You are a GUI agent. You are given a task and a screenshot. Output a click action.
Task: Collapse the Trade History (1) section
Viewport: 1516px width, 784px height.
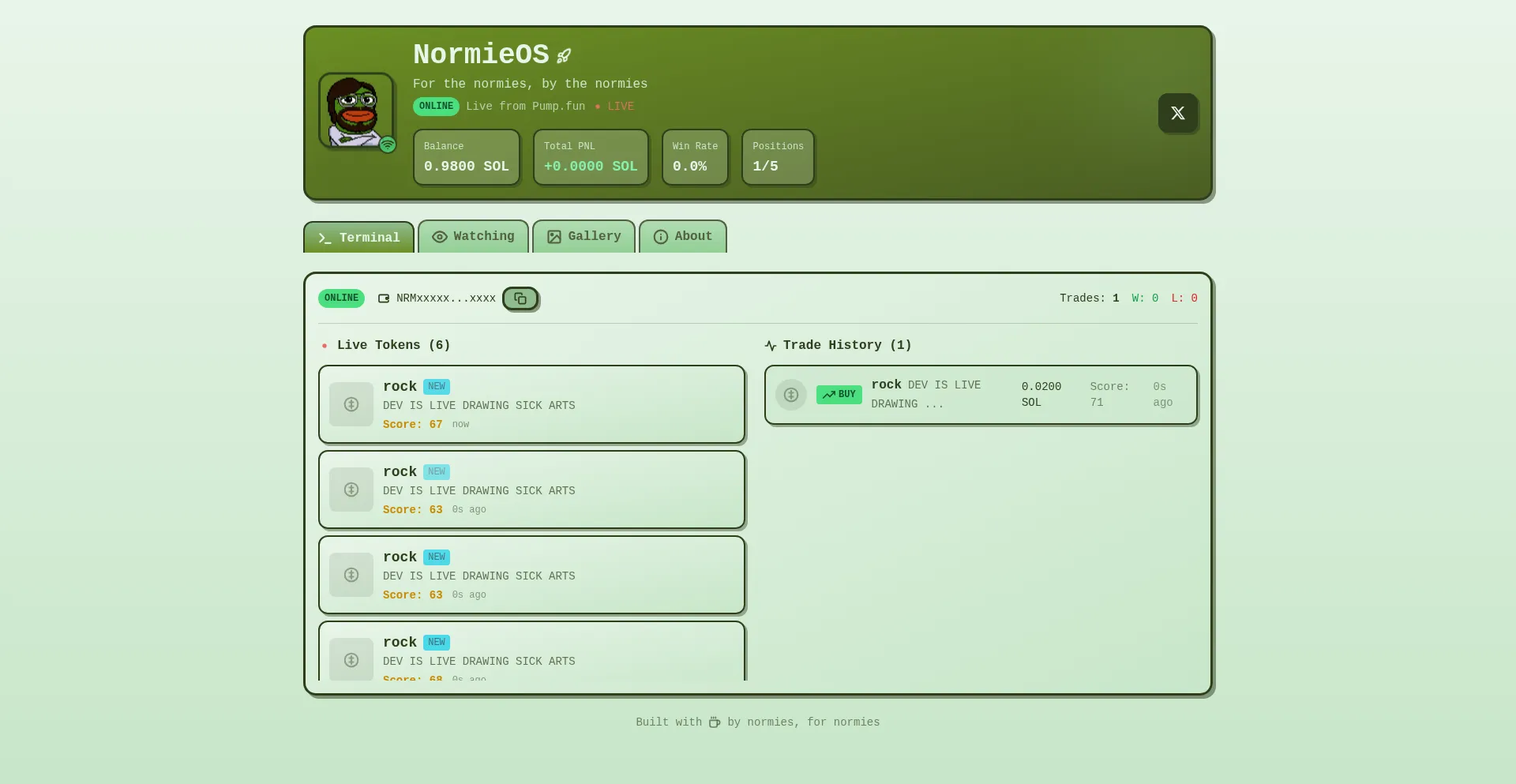click(x=846, y=345)
